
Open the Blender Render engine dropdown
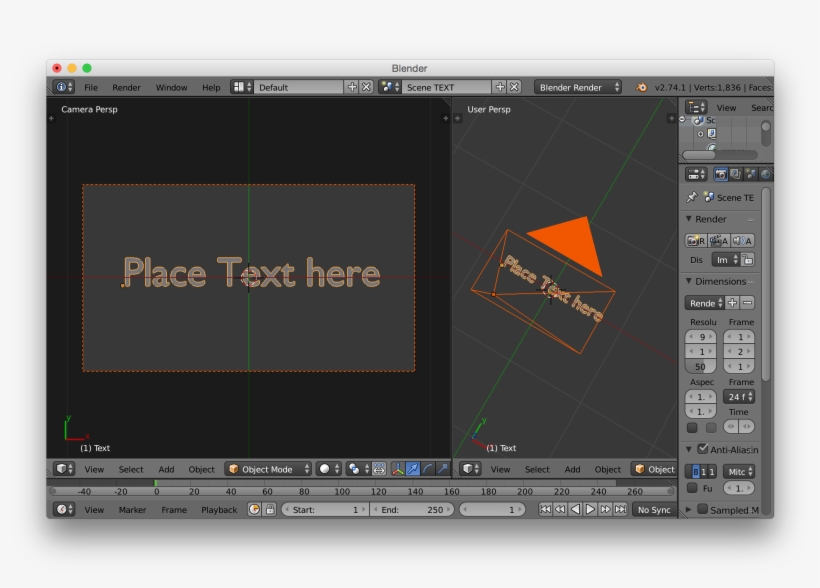578,87
